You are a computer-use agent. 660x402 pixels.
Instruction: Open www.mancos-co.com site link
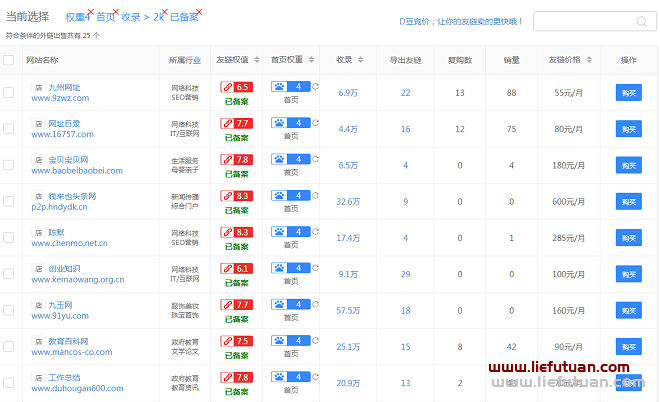coord(72,352)
